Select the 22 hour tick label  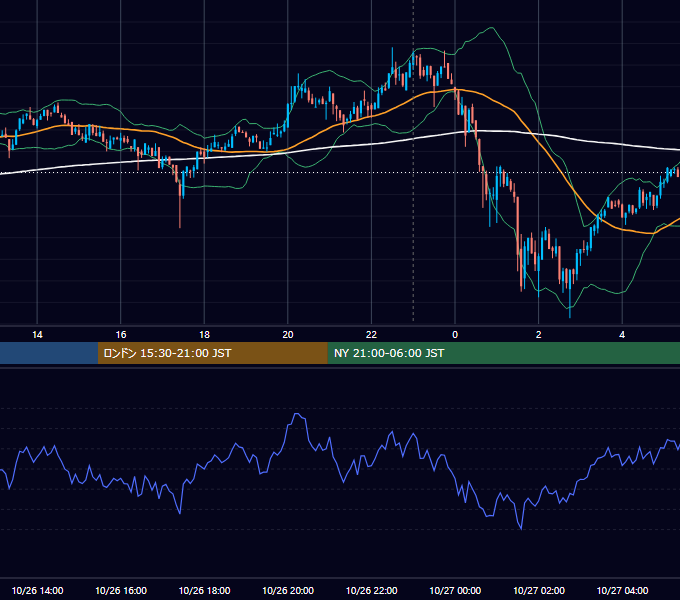pyautogui.click(x=371, y=335)
